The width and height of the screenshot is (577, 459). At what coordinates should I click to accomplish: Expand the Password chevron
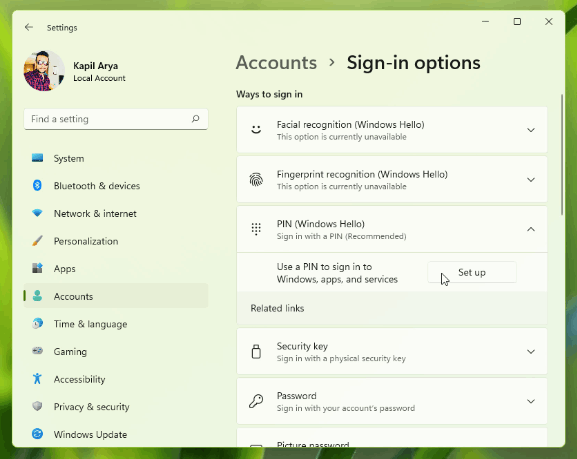point(531,401)
